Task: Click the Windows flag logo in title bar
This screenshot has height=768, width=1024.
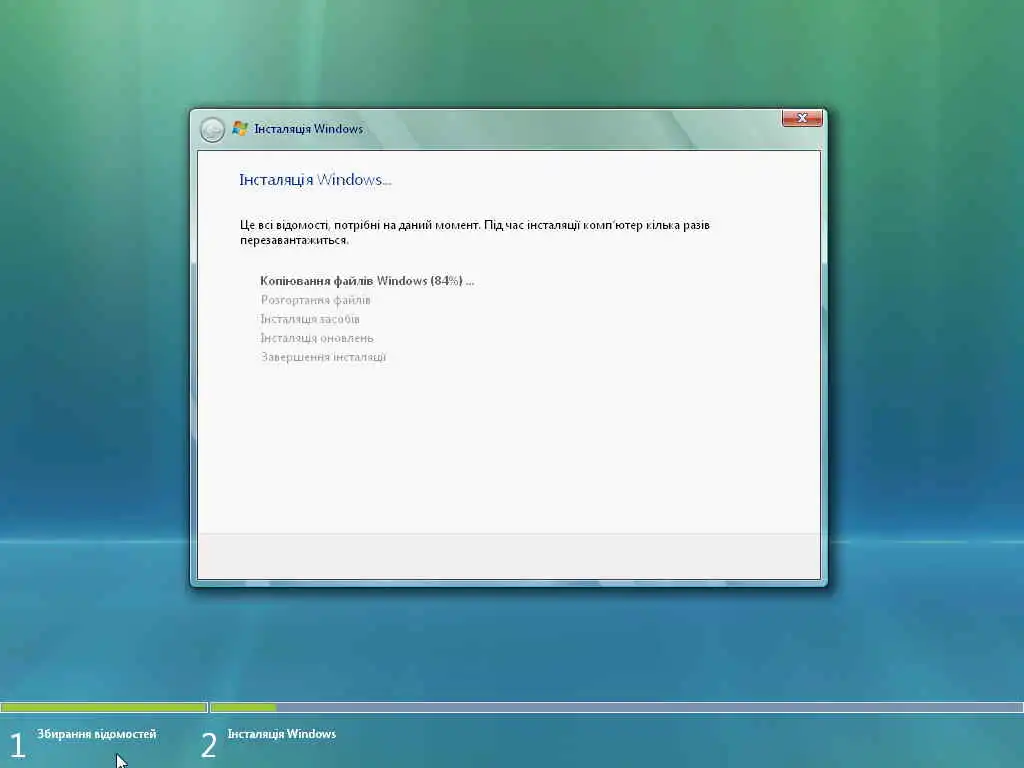Action: coord(240,129)
